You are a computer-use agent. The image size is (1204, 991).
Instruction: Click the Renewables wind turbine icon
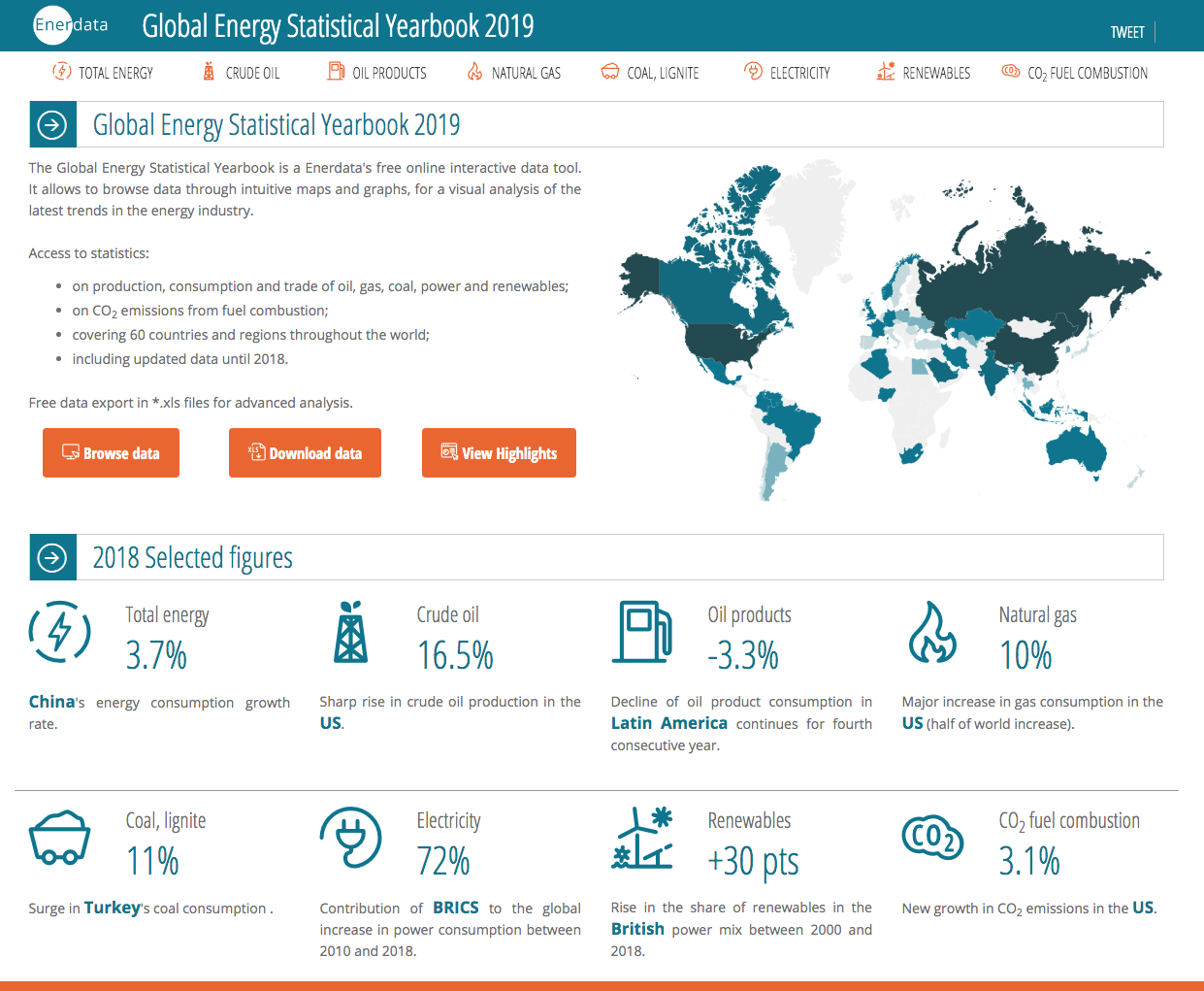pos(642,838)
